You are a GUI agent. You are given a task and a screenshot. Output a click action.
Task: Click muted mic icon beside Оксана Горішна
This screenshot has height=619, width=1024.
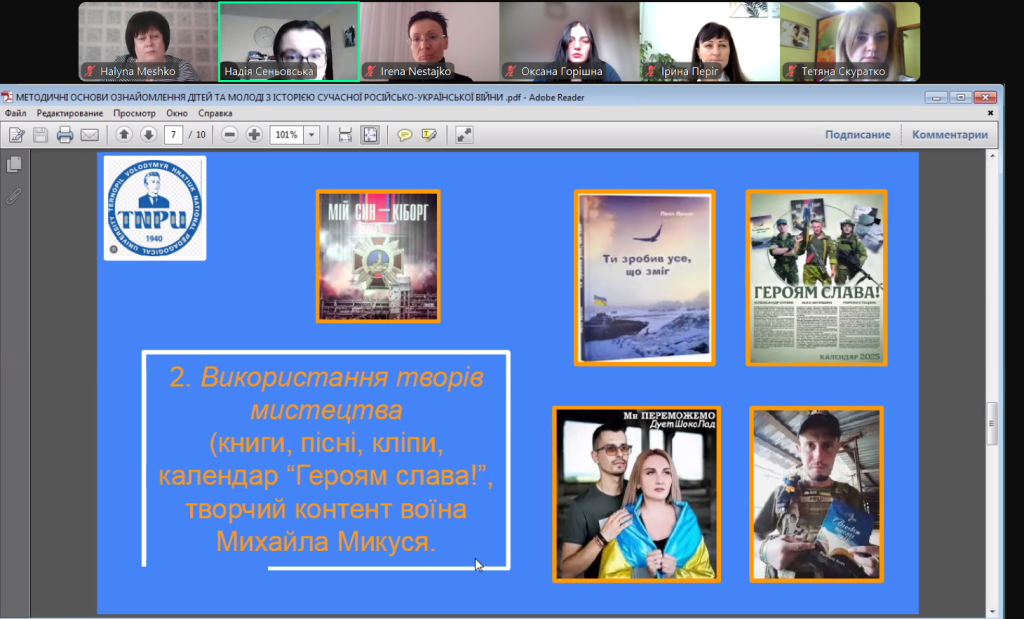(511, 71)
